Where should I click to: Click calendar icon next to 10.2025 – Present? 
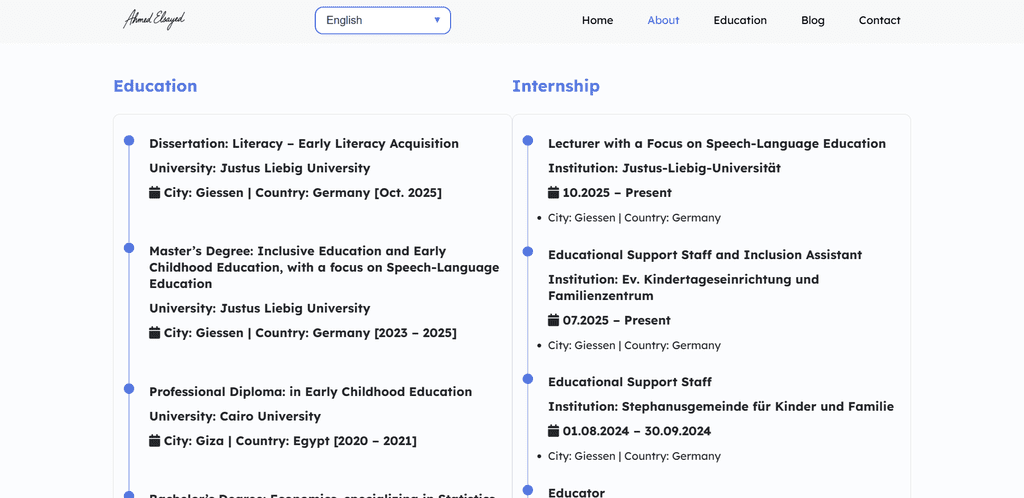(554, 192)
